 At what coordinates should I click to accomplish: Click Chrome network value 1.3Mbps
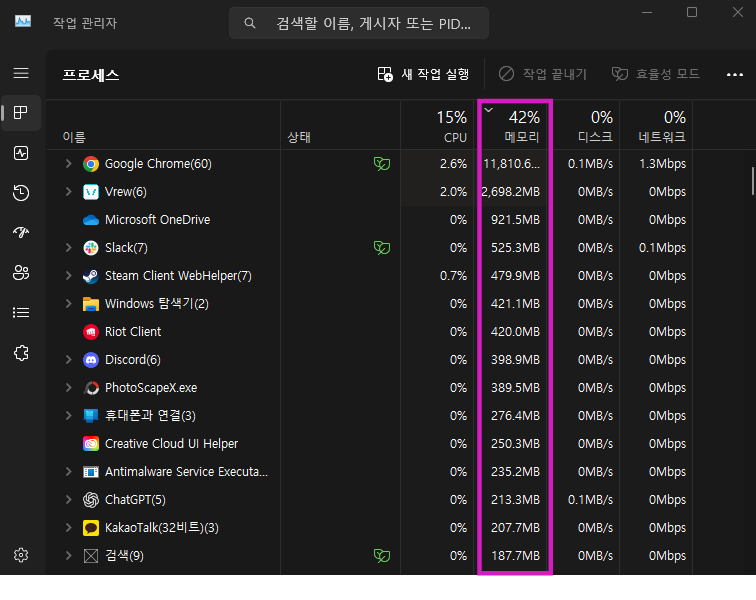662,164
